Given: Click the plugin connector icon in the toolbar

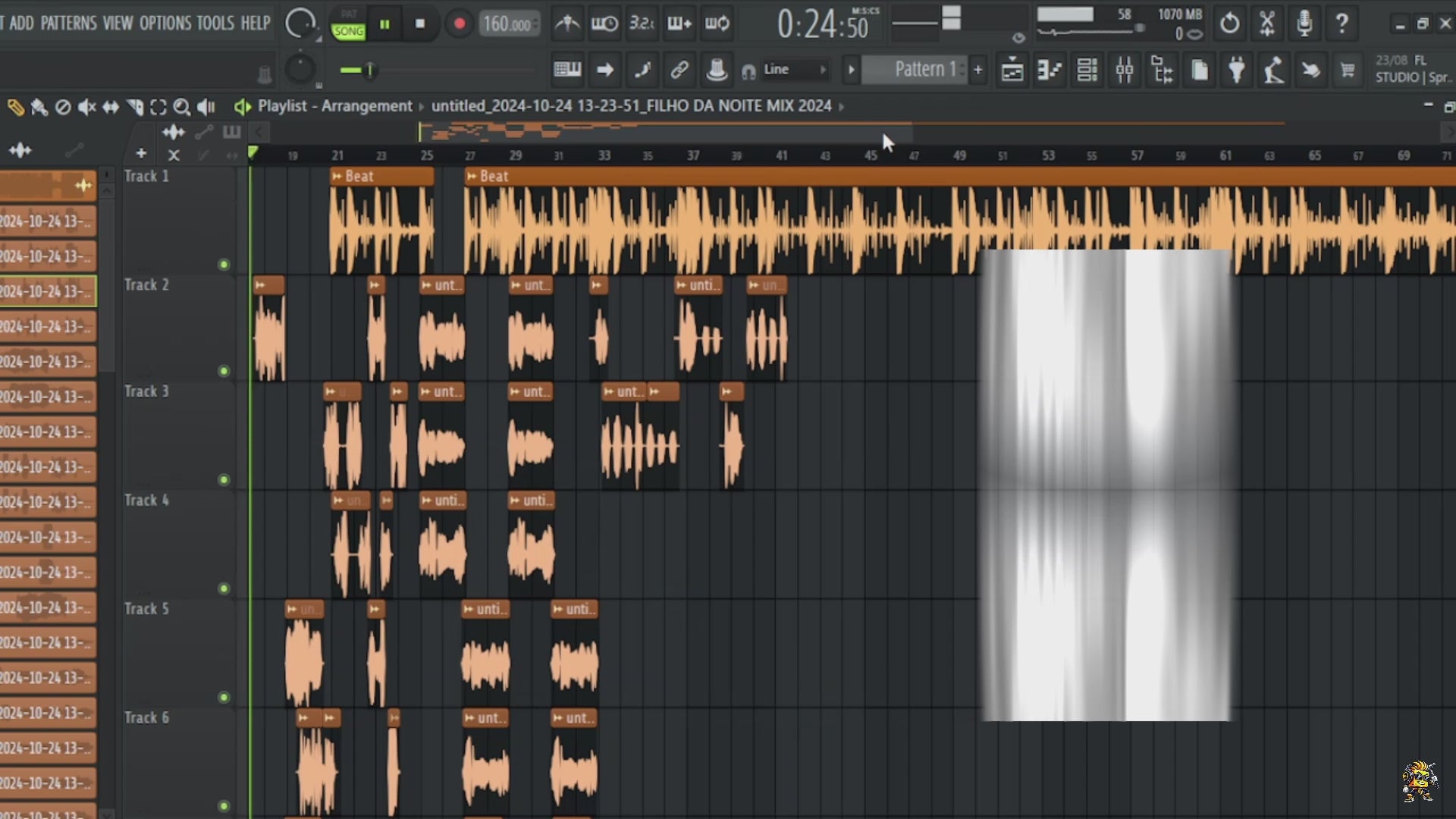Looking at the screenshot, I should 1237,69.
